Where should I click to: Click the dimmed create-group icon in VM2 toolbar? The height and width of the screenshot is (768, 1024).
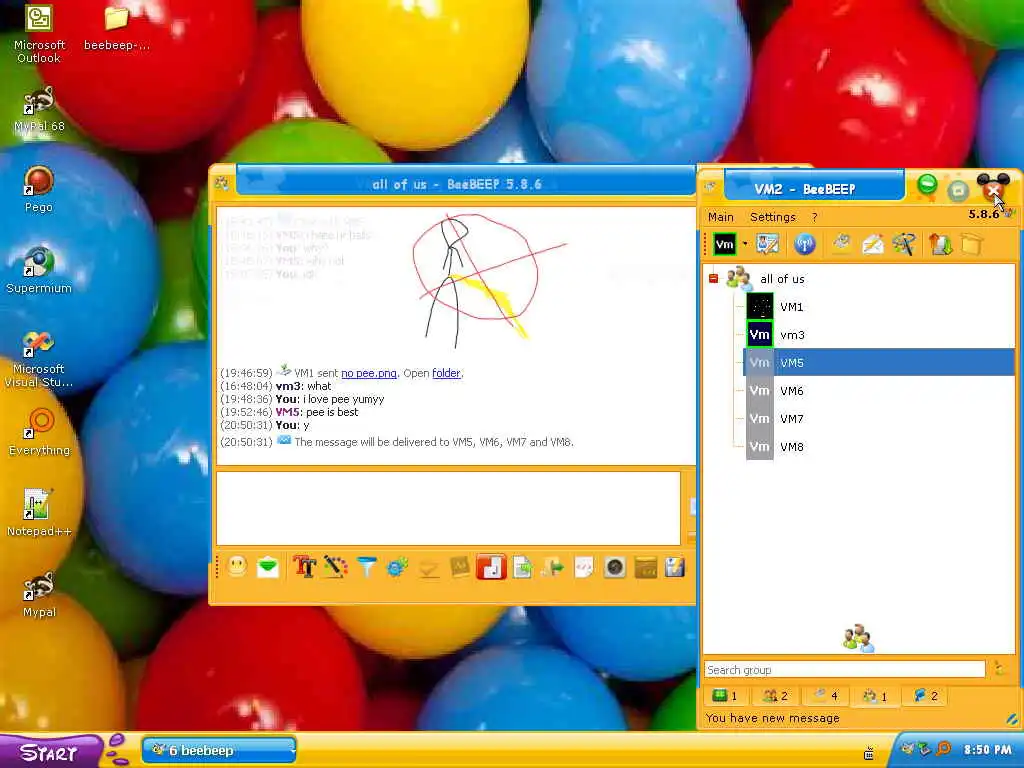(x=841, y=244)
